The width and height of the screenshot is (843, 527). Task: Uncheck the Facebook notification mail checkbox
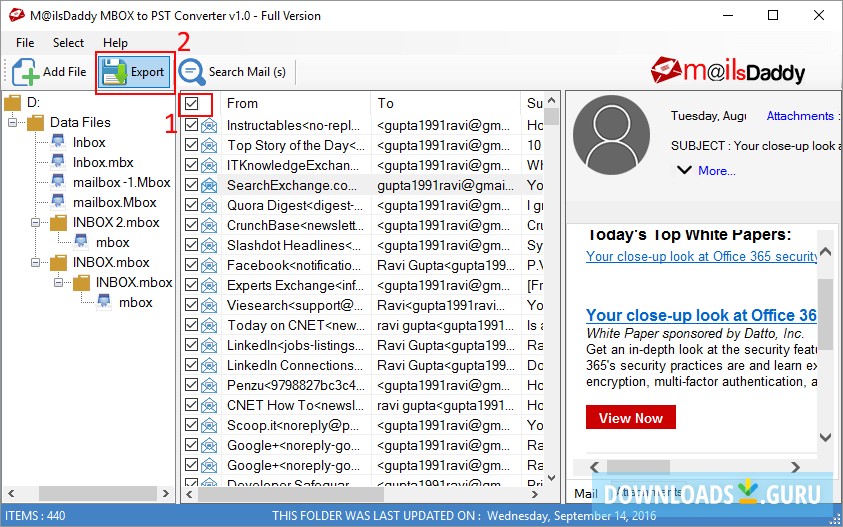click(191, 265)
